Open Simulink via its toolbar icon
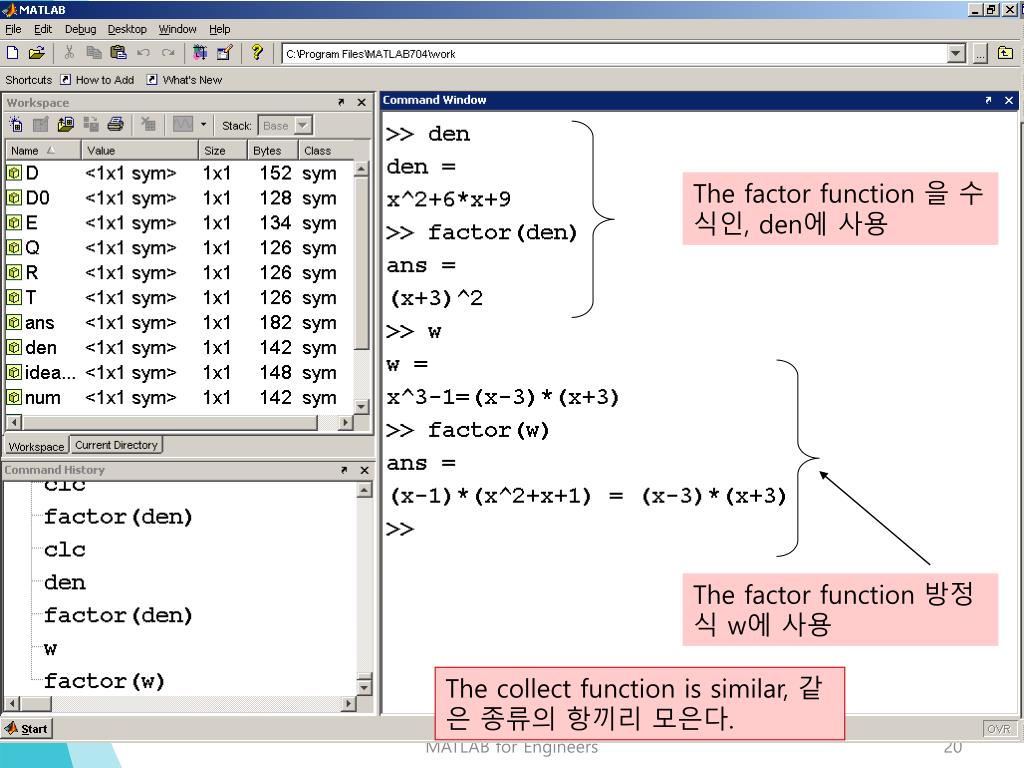Viewport: 1024px width, 768px height. pyautogui.click(x=200, y=53)
